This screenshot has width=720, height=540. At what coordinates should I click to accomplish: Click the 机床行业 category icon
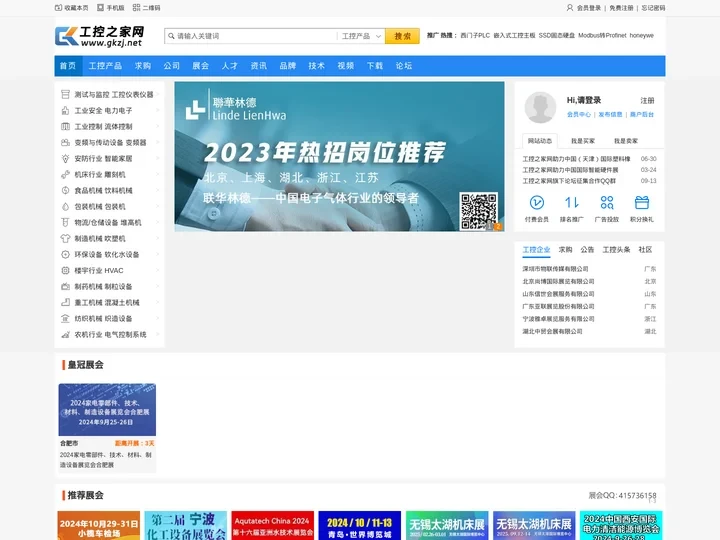click(65, 174)
